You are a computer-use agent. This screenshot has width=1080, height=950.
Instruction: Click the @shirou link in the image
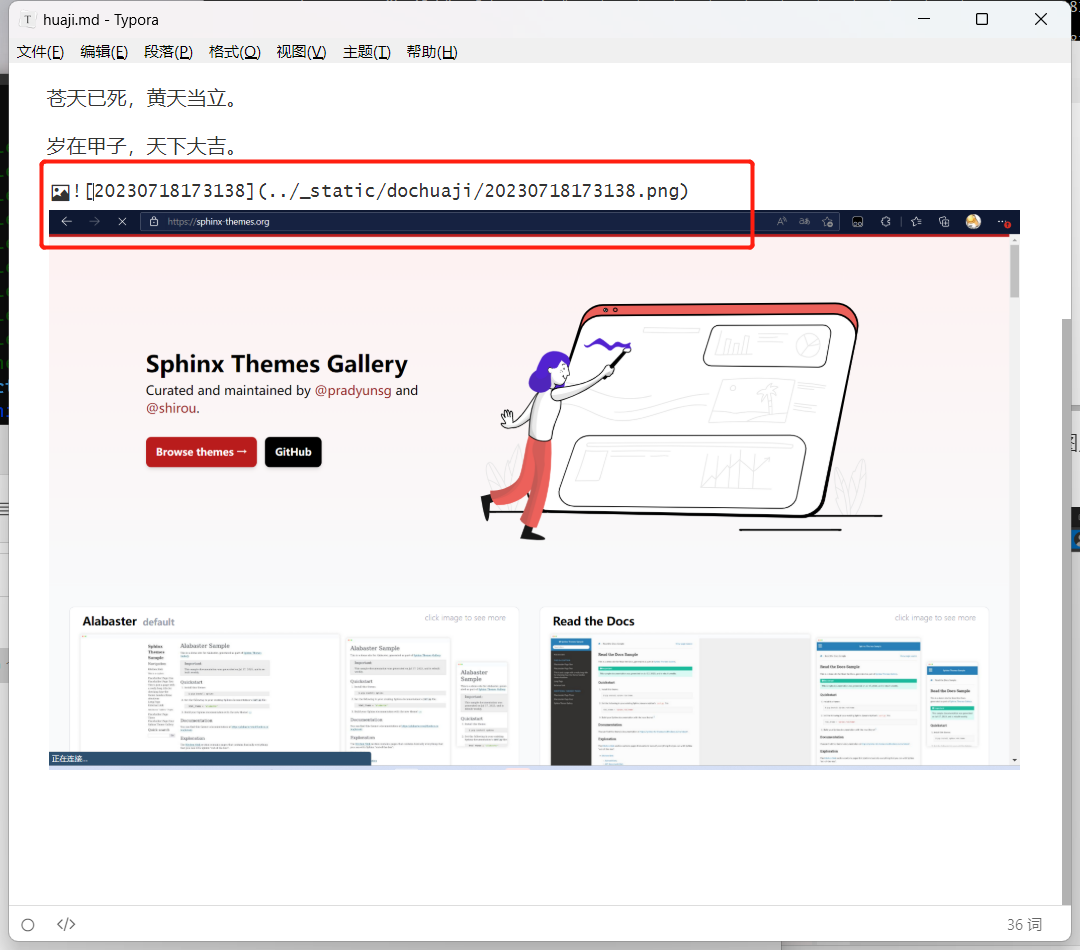pyautogui.click(x=172, y=408)
